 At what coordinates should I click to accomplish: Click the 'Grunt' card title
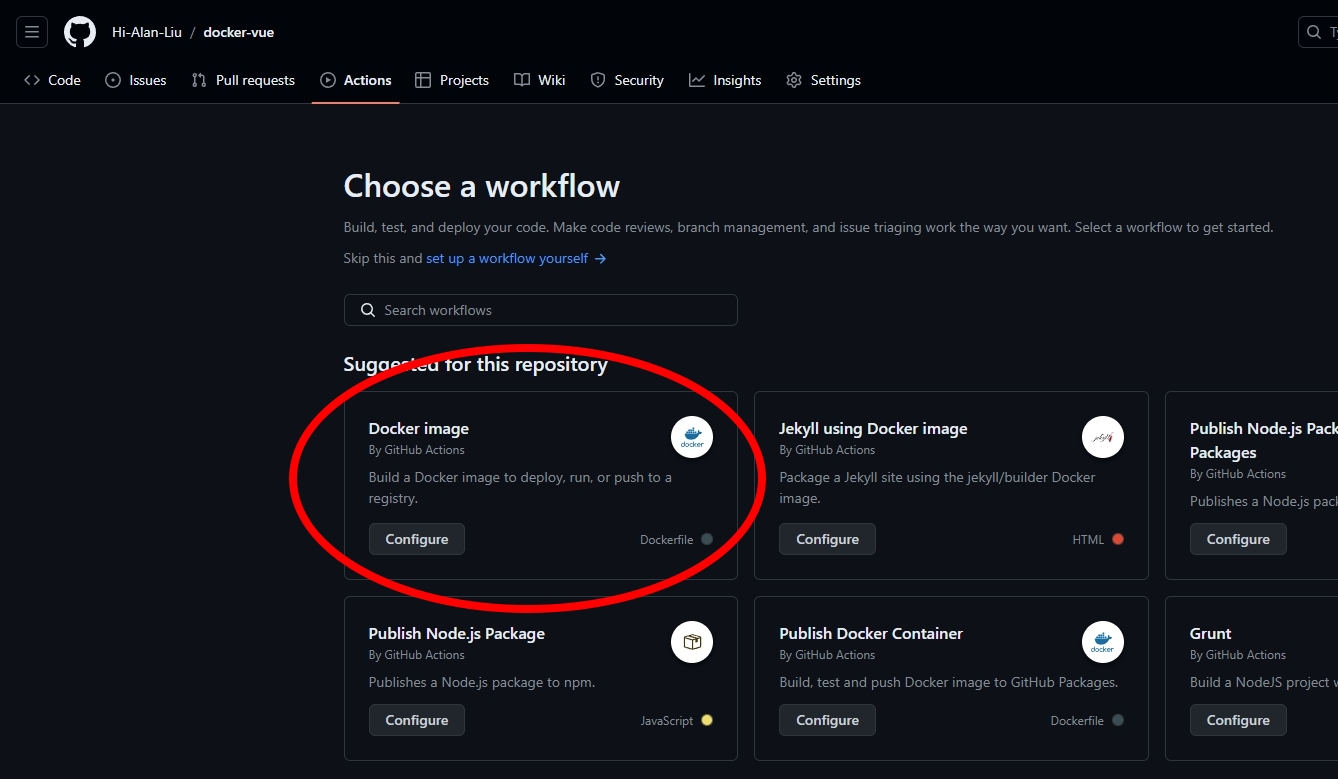1210,633
